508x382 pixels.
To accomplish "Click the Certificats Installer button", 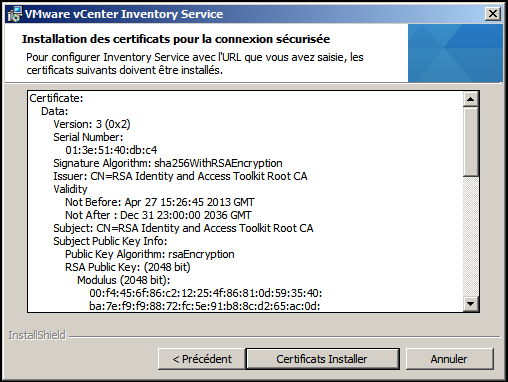I will click(322, 359).
